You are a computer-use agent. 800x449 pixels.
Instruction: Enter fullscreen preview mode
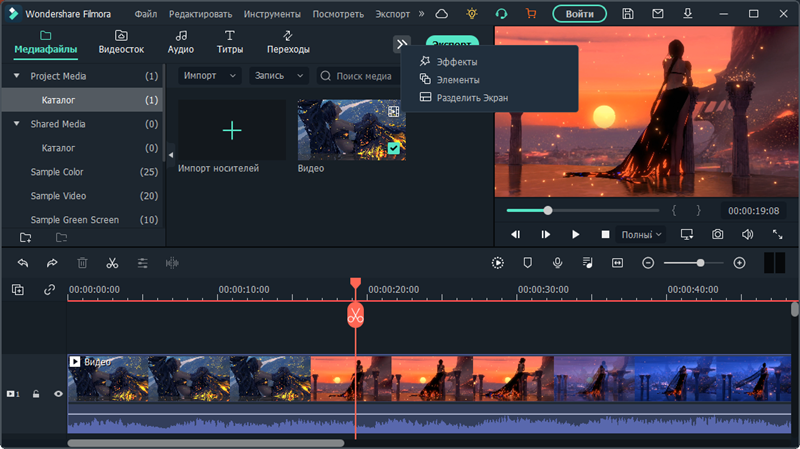click(777, 234)
